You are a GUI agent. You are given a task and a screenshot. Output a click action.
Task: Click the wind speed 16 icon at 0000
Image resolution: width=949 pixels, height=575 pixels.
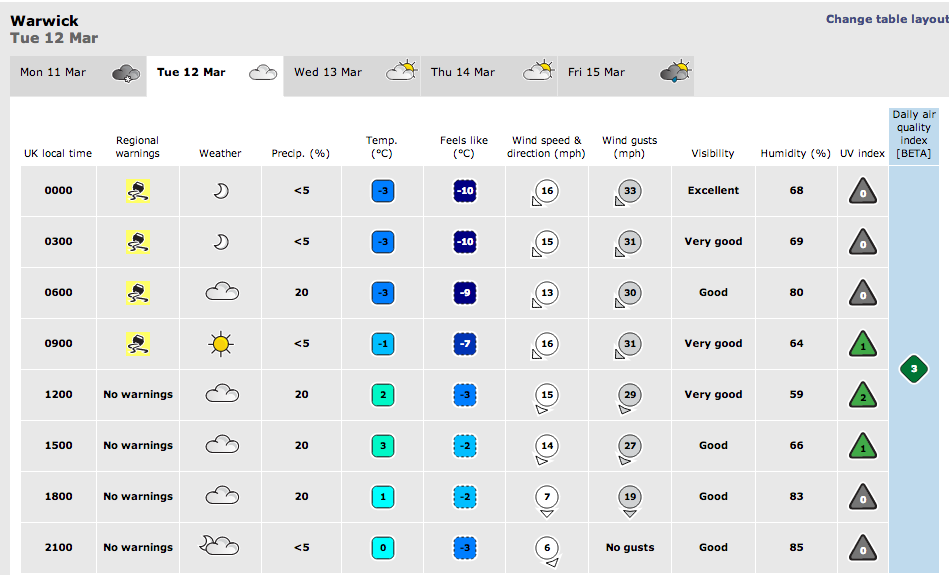tap(545, 192)
